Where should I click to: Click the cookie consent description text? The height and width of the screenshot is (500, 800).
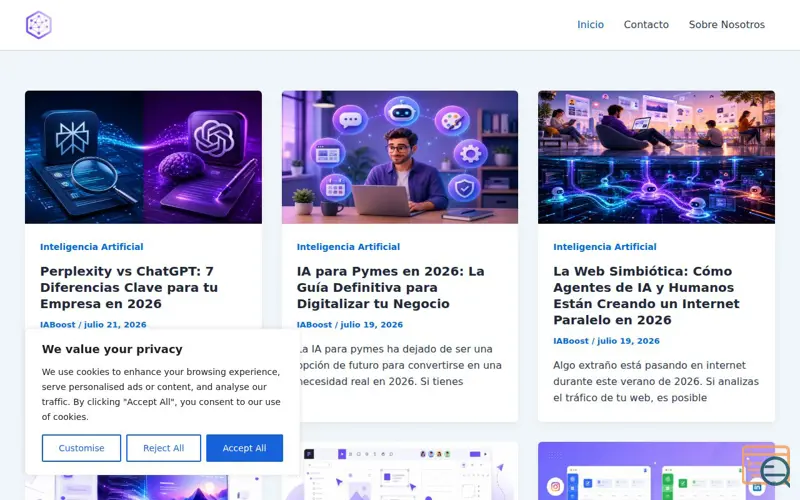click(x=161, y=394)
